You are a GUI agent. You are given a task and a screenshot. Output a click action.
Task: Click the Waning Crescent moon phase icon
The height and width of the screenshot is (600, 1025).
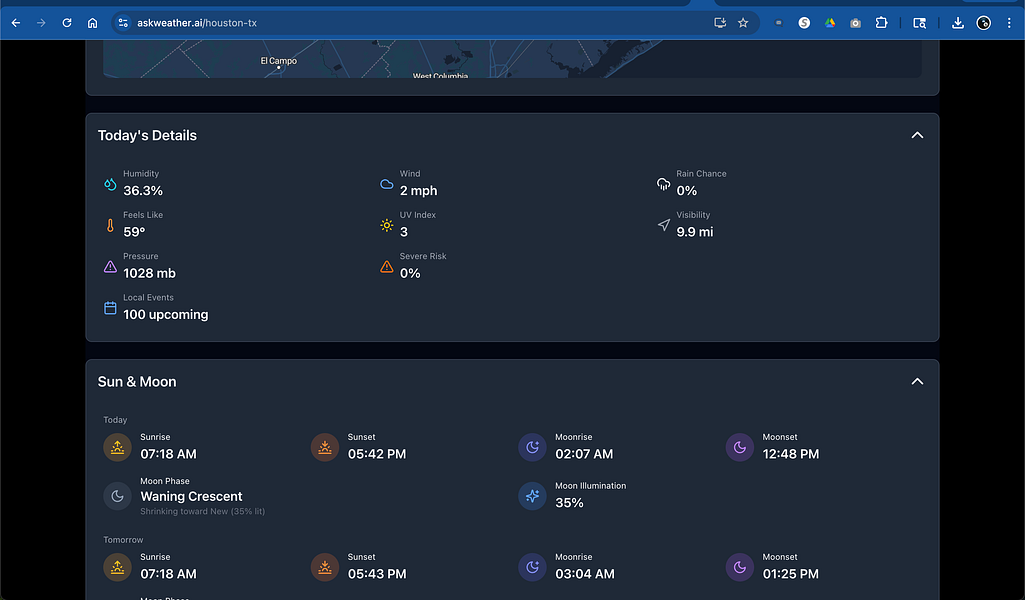[117, 496]
